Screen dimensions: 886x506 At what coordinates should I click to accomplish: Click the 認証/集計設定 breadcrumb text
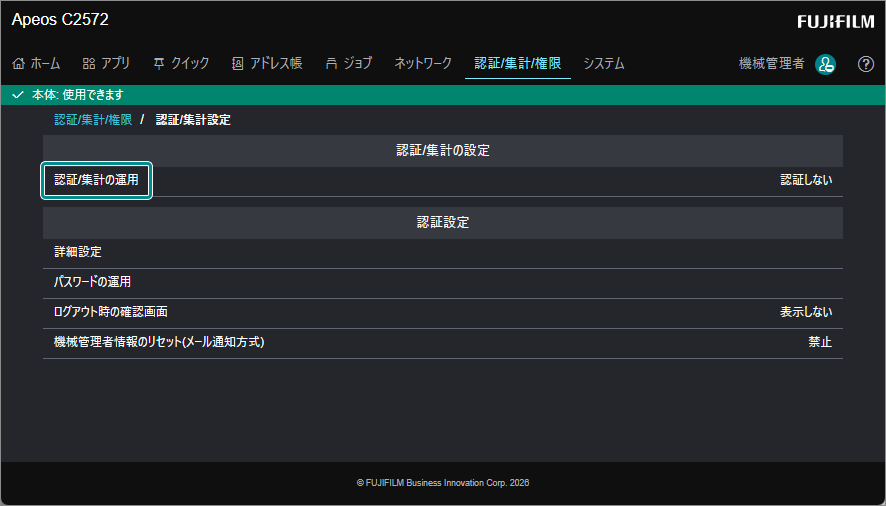[193, 120]
